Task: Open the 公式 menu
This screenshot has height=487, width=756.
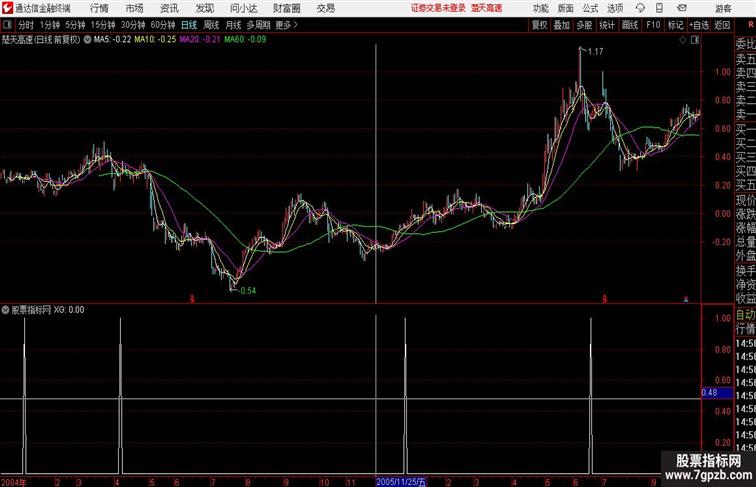Action: coord(590,8)
